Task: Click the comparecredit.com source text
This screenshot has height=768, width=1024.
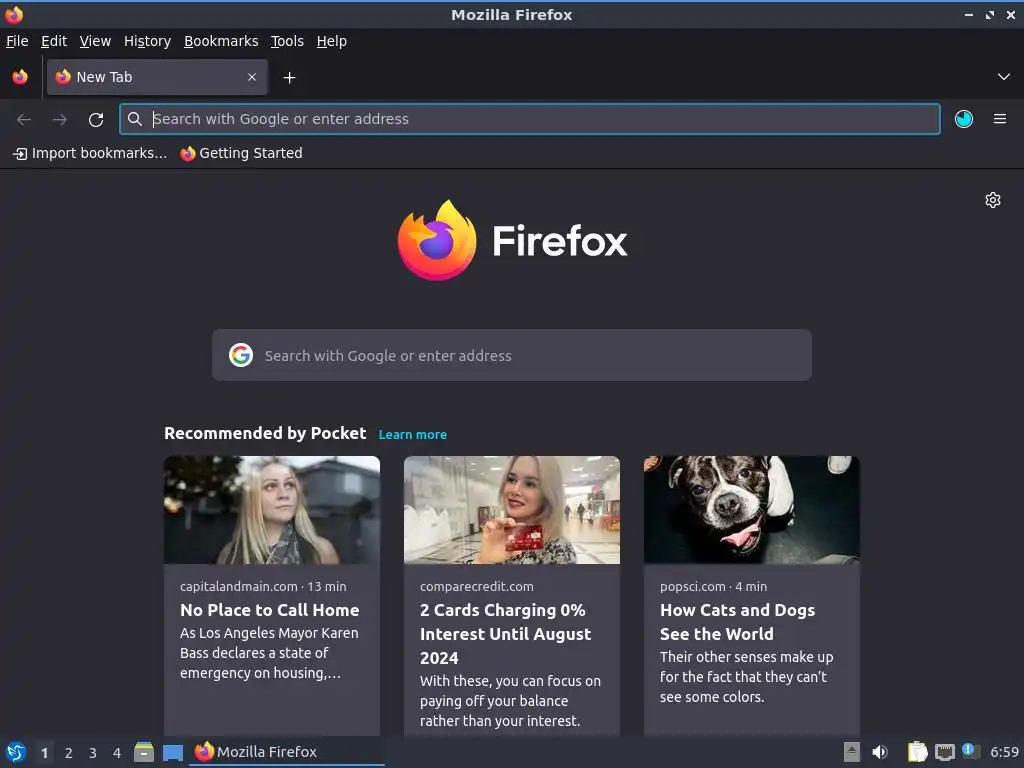Action: (477, 586)
